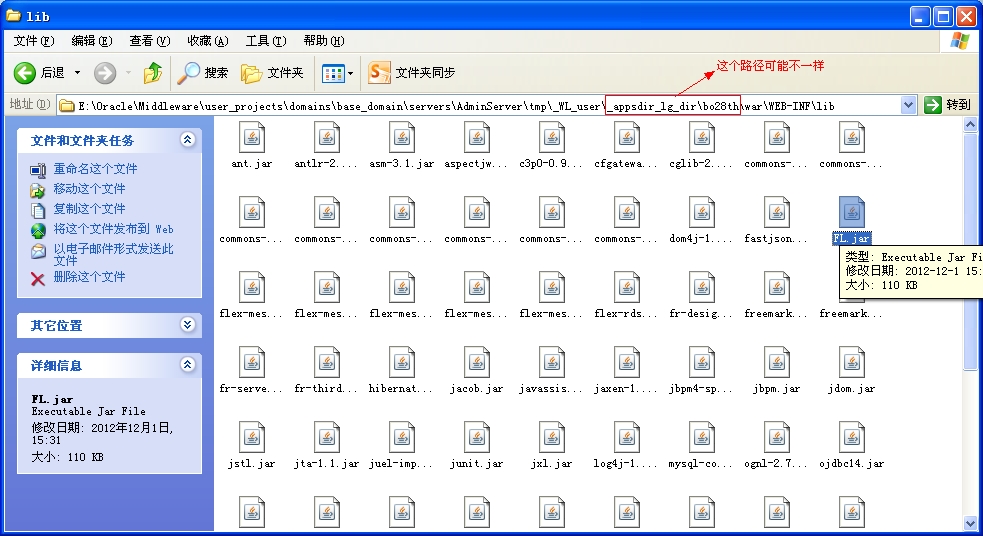Click Delete this file link
The height and width of the screenshot is (536, 983).
point(89,276)
